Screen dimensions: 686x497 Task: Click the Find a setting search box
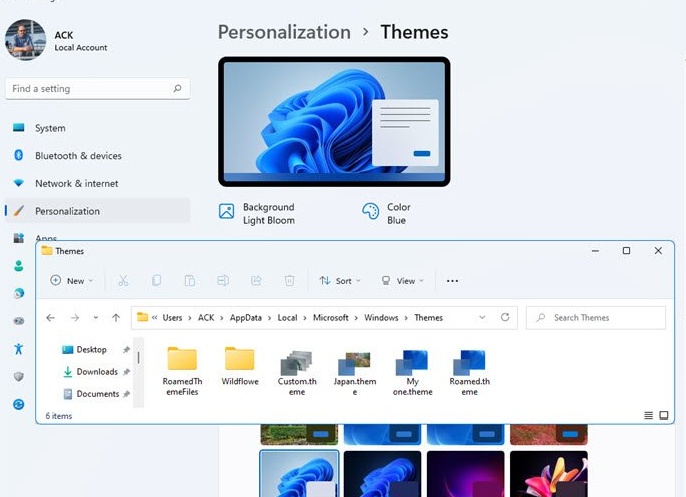point(98,89)
